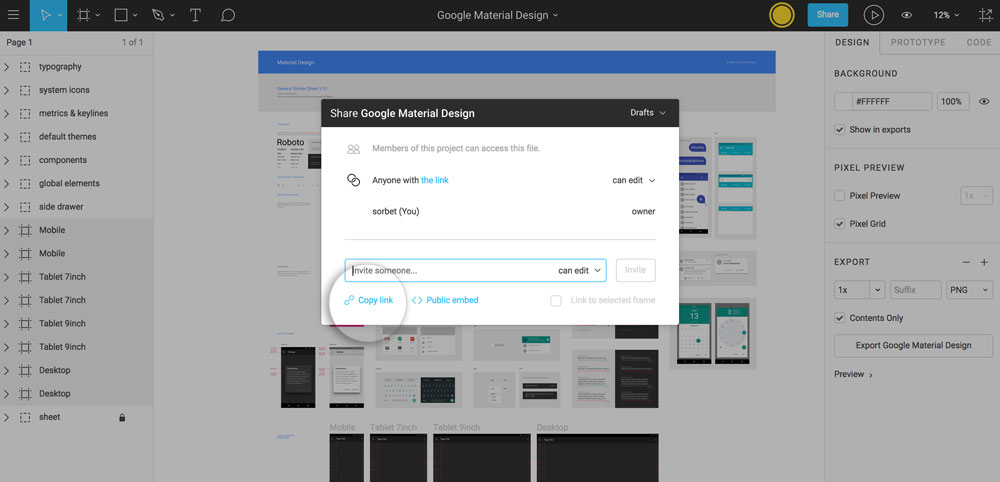This screenshot has width=1000, height=482.
Task: Switch to the Code tab
Action: pos(978,42)
